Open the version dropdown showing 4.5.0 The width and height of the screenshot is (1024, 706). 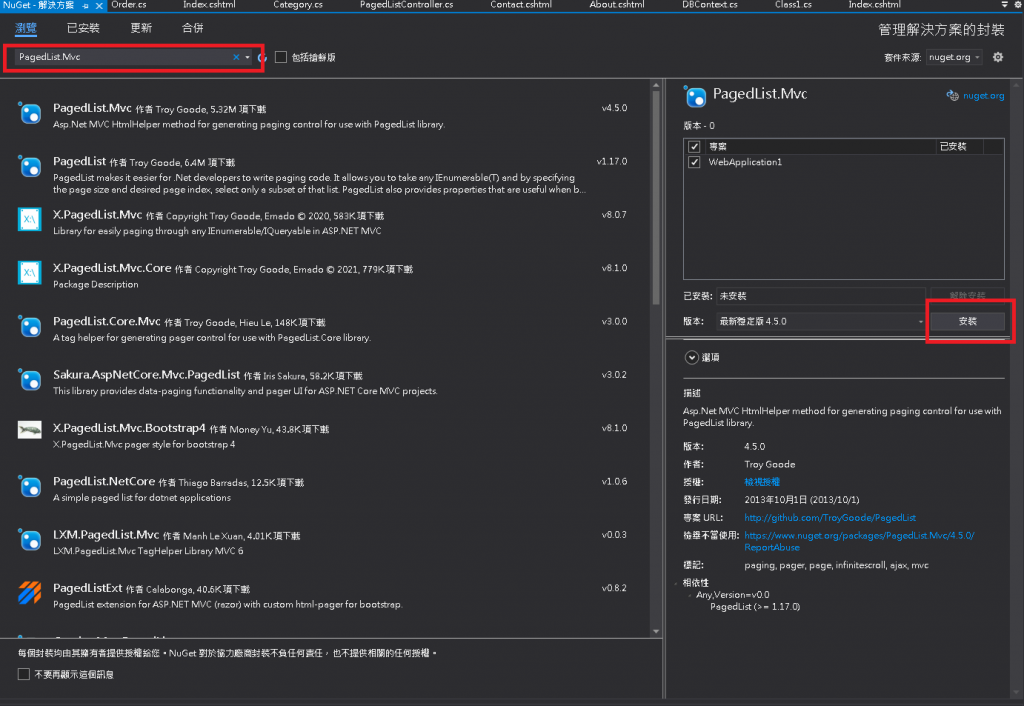[821, 321]
